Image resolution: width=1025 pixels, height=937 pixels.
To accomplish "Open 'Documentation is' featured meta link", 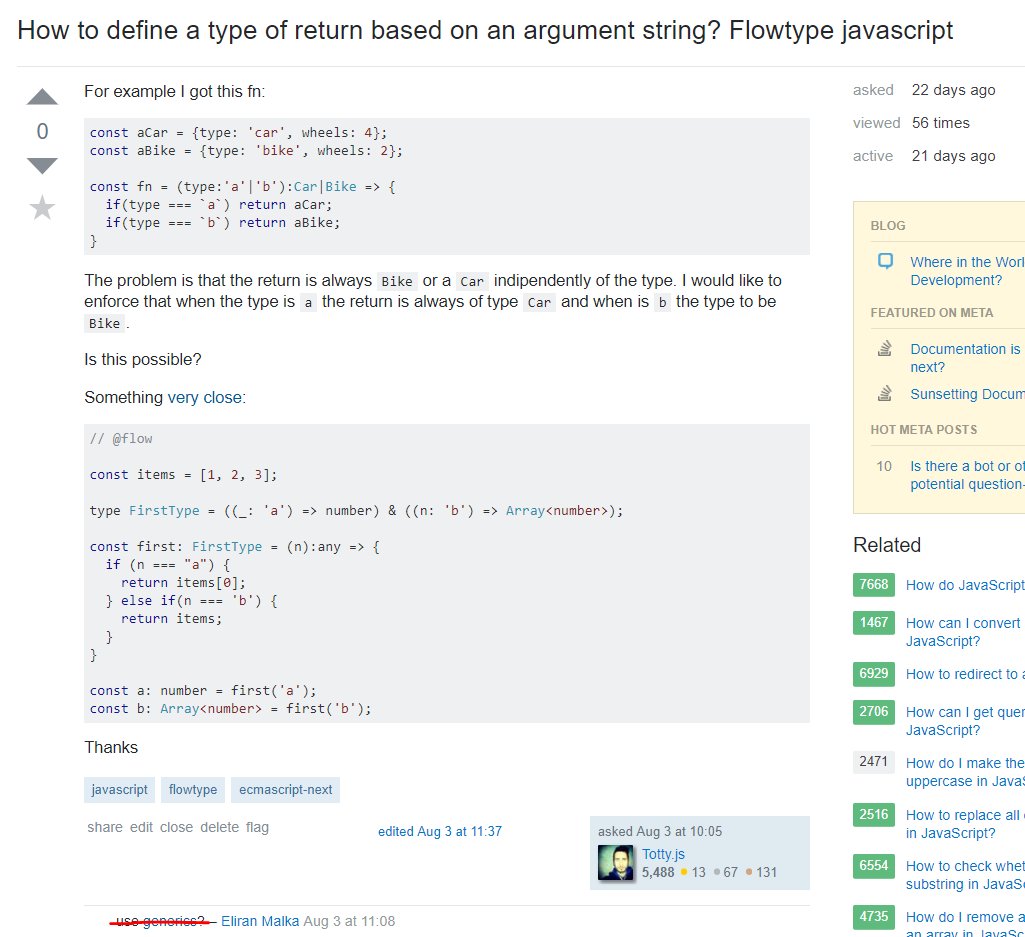I will click(967, 358).
